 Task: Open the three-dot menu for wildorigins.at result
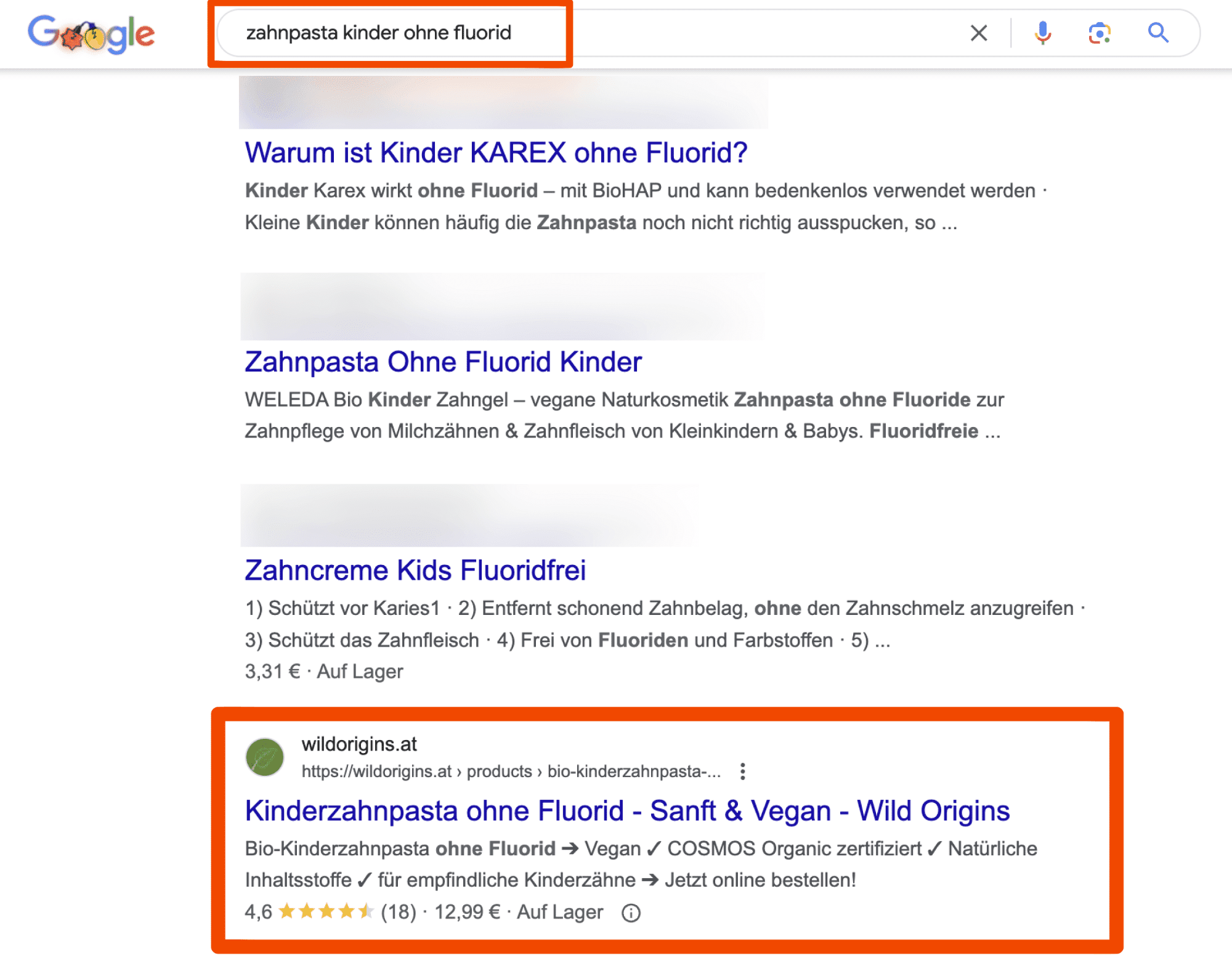click(x=743, y=771)
